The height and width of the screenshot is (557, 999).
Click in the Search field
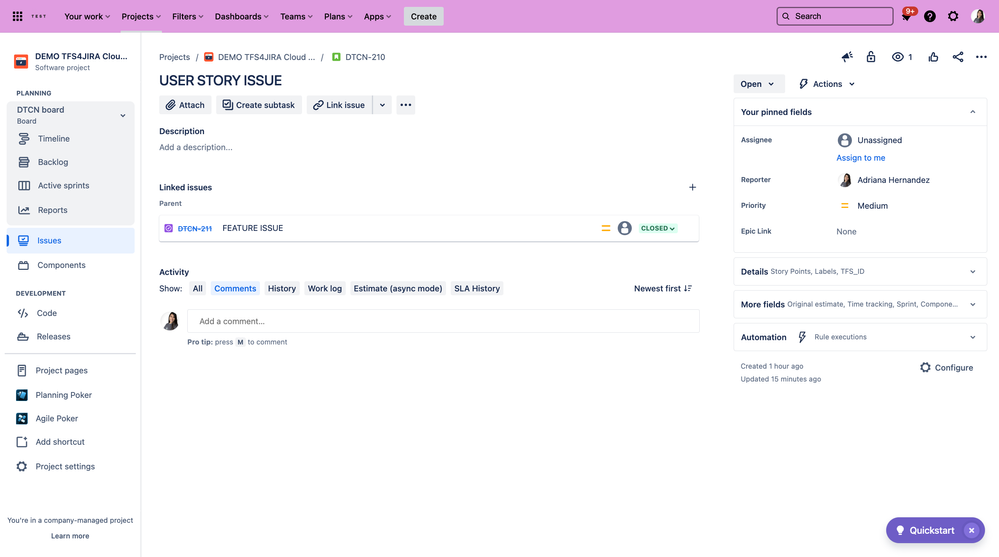(835, 17)
